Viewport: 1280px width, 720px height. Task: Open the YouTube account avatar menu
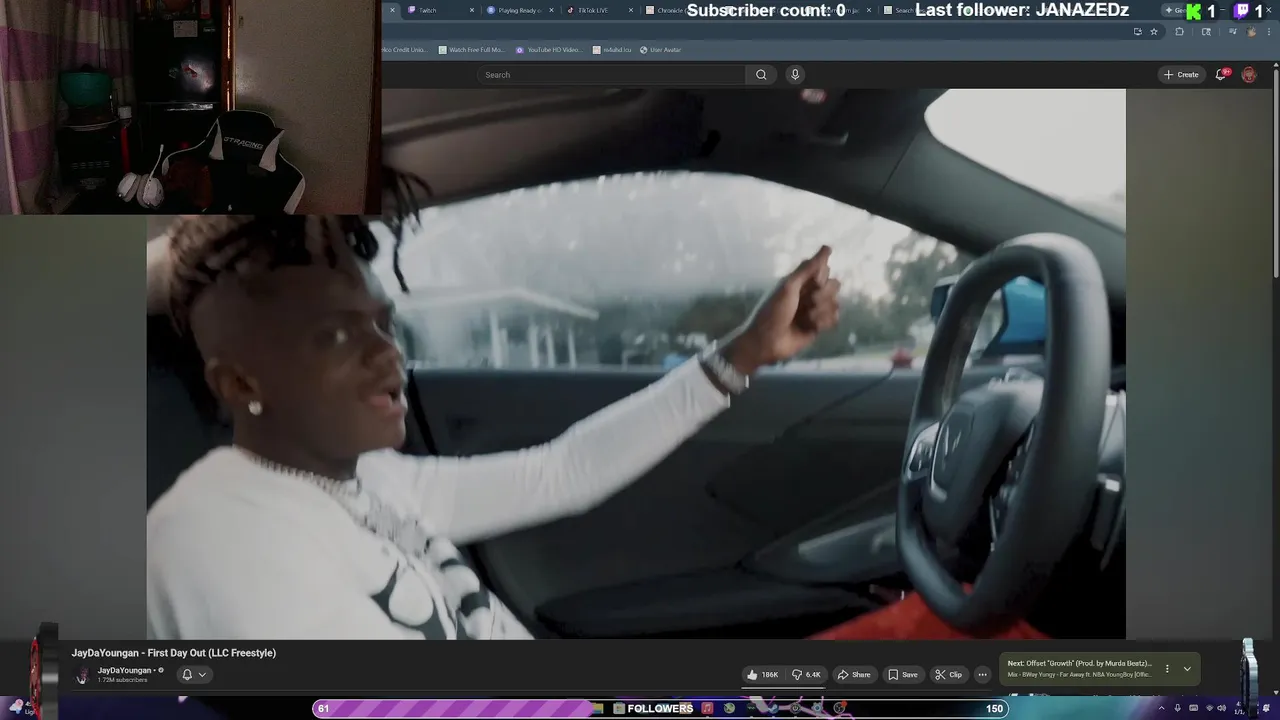[1249, 75]
